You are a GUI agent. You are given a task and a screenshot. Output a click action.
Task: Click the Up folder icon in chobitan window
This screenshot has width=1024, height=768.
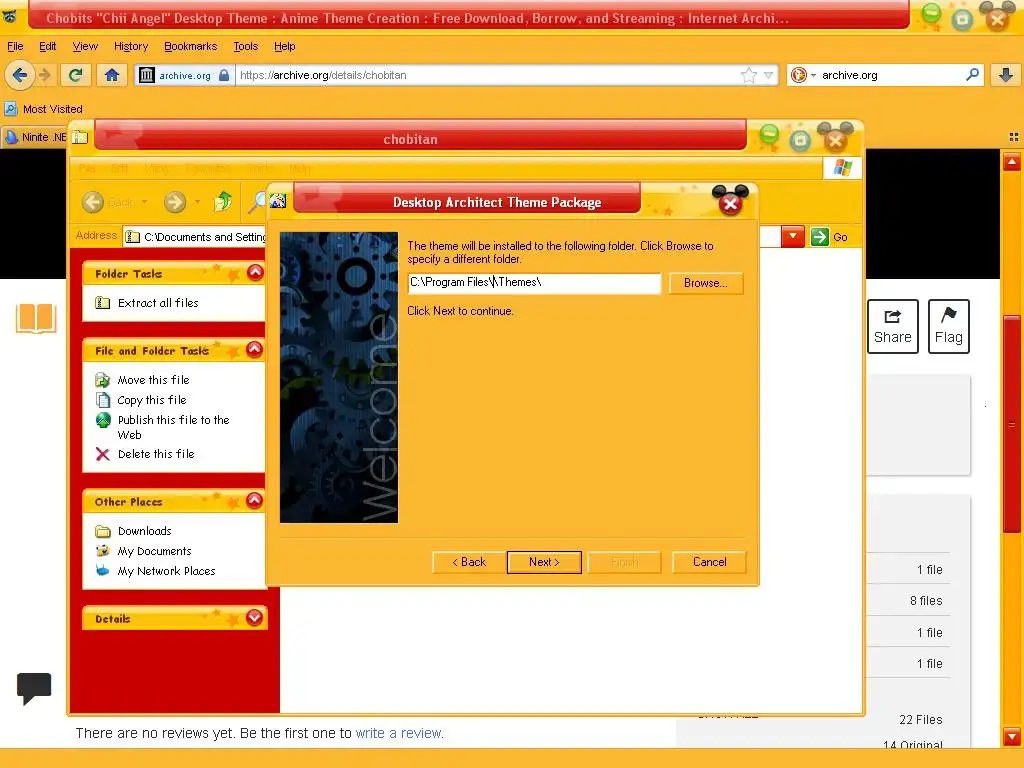[x=223, y=202]
